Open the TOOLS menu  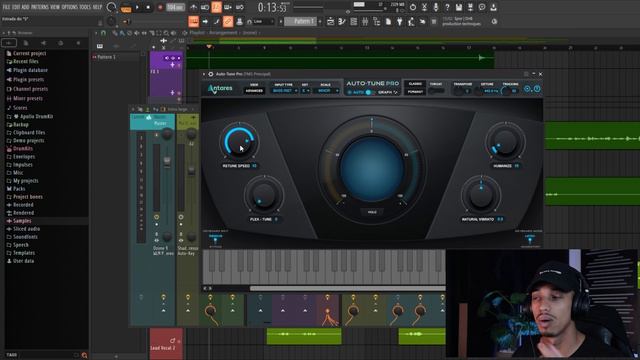(x=85, y=7)
